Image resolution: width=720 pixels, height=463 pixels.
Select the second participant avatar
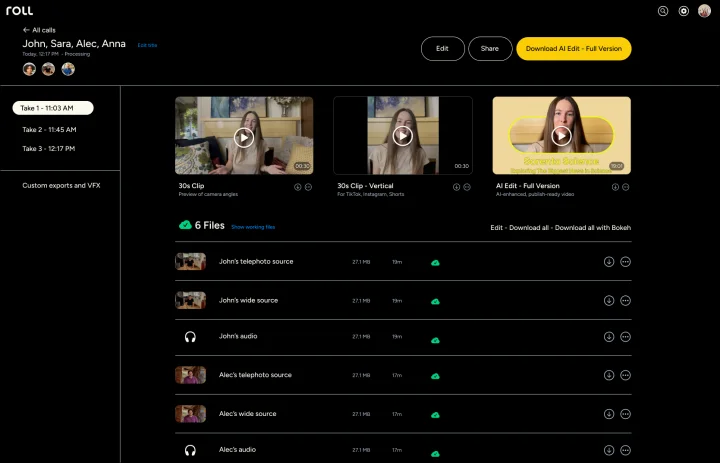pyautogui.click(x=48, y=69)
